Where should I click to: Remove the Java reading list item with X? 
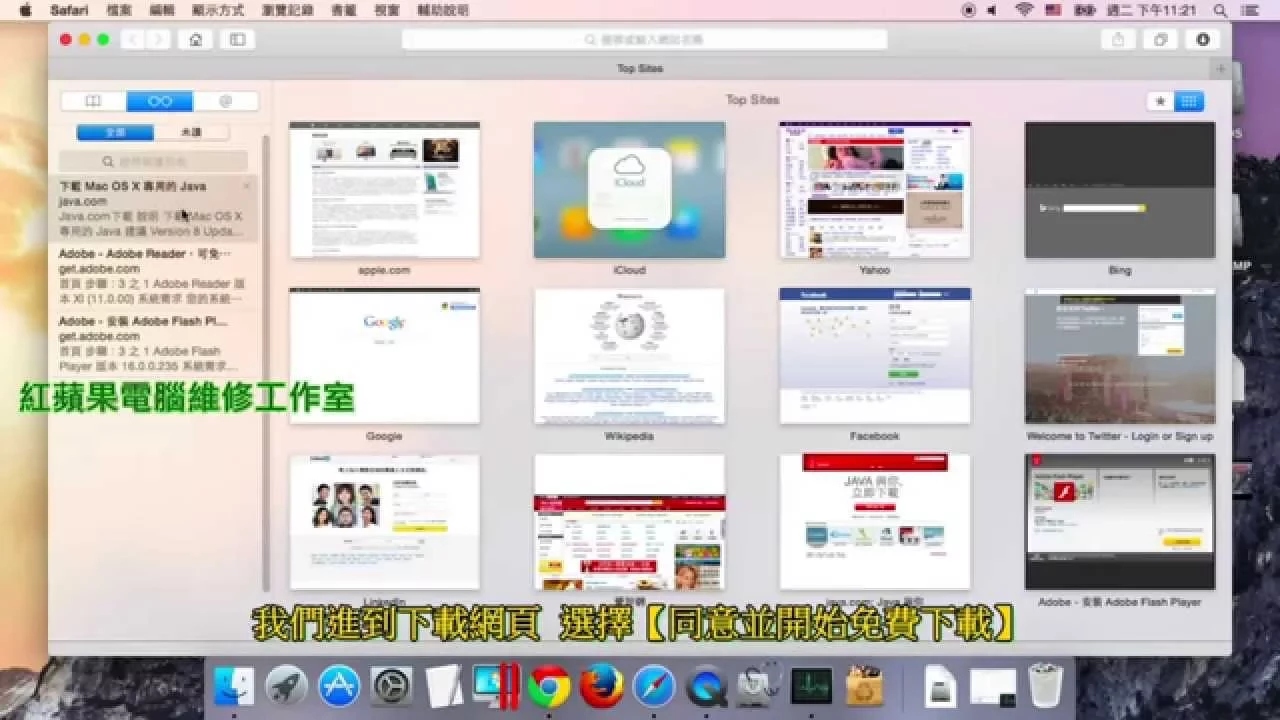click(247, 186)
